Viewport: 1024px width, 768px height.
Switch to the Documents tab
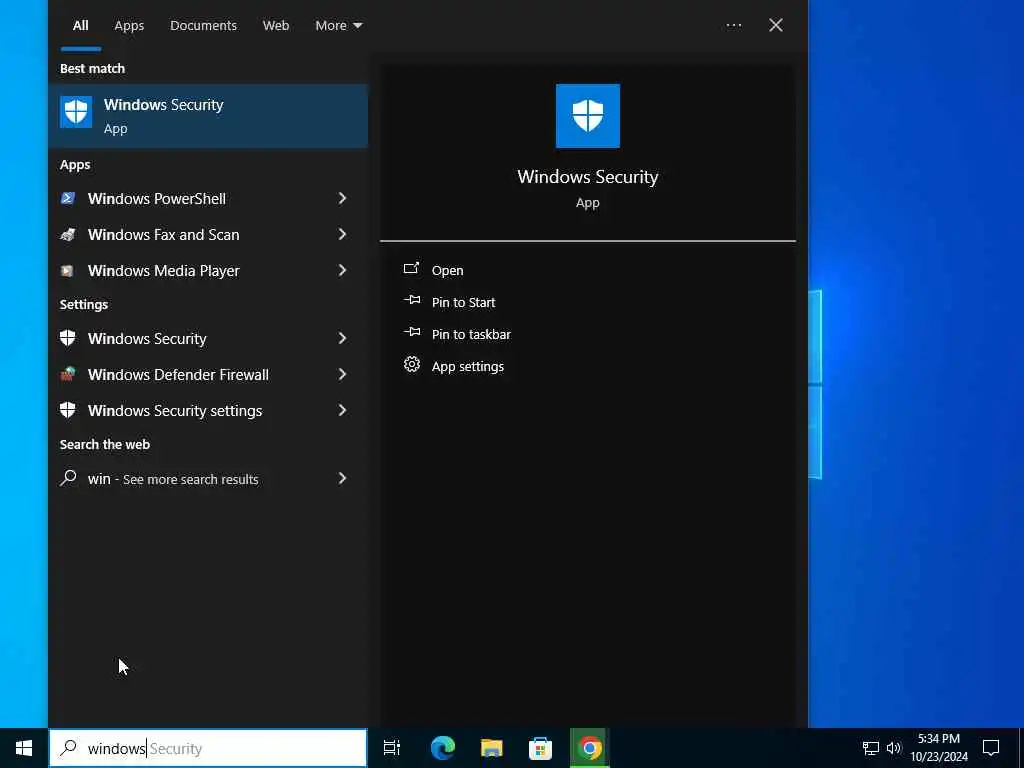(x=203, y=25)
